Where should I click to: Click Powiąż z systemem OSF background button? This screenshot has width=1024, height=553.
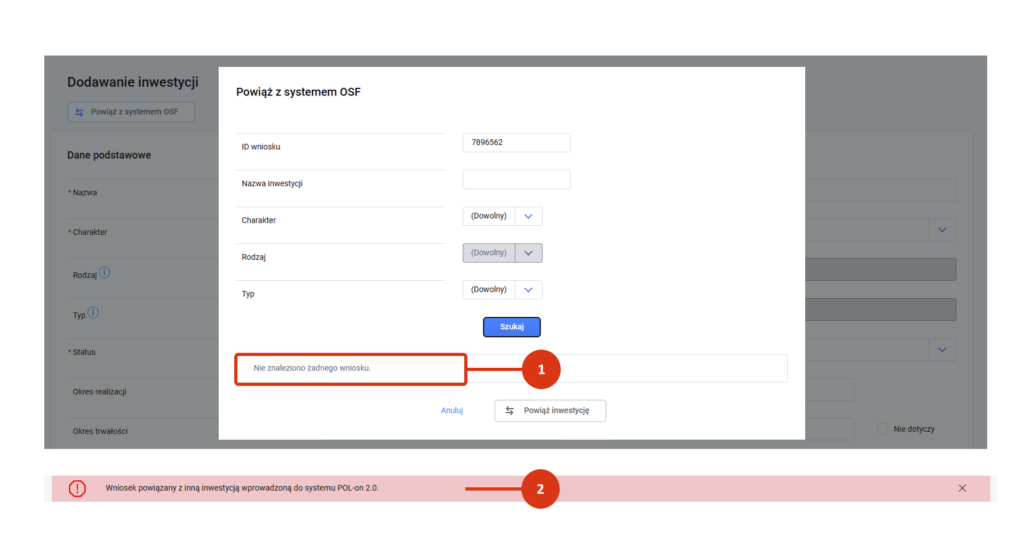131,112
